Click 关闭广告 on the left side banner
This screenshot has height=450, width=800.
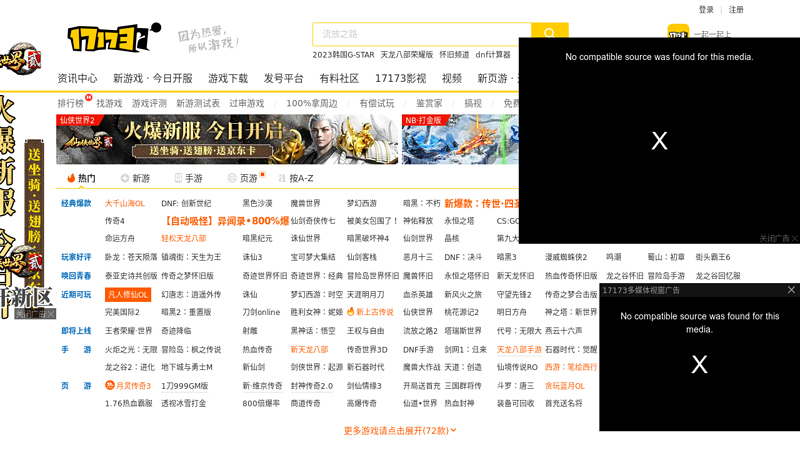pos(34,314)
